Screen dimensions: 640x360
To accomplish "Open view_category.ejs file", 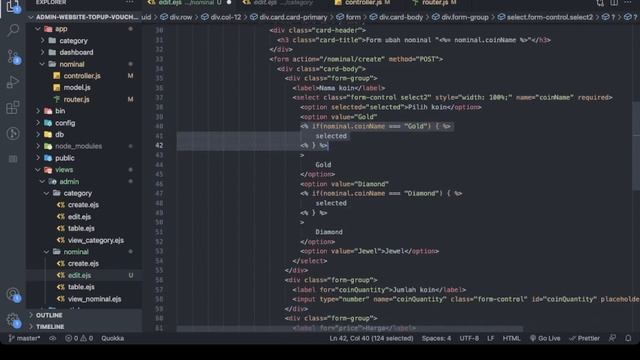I will point(96,240).
